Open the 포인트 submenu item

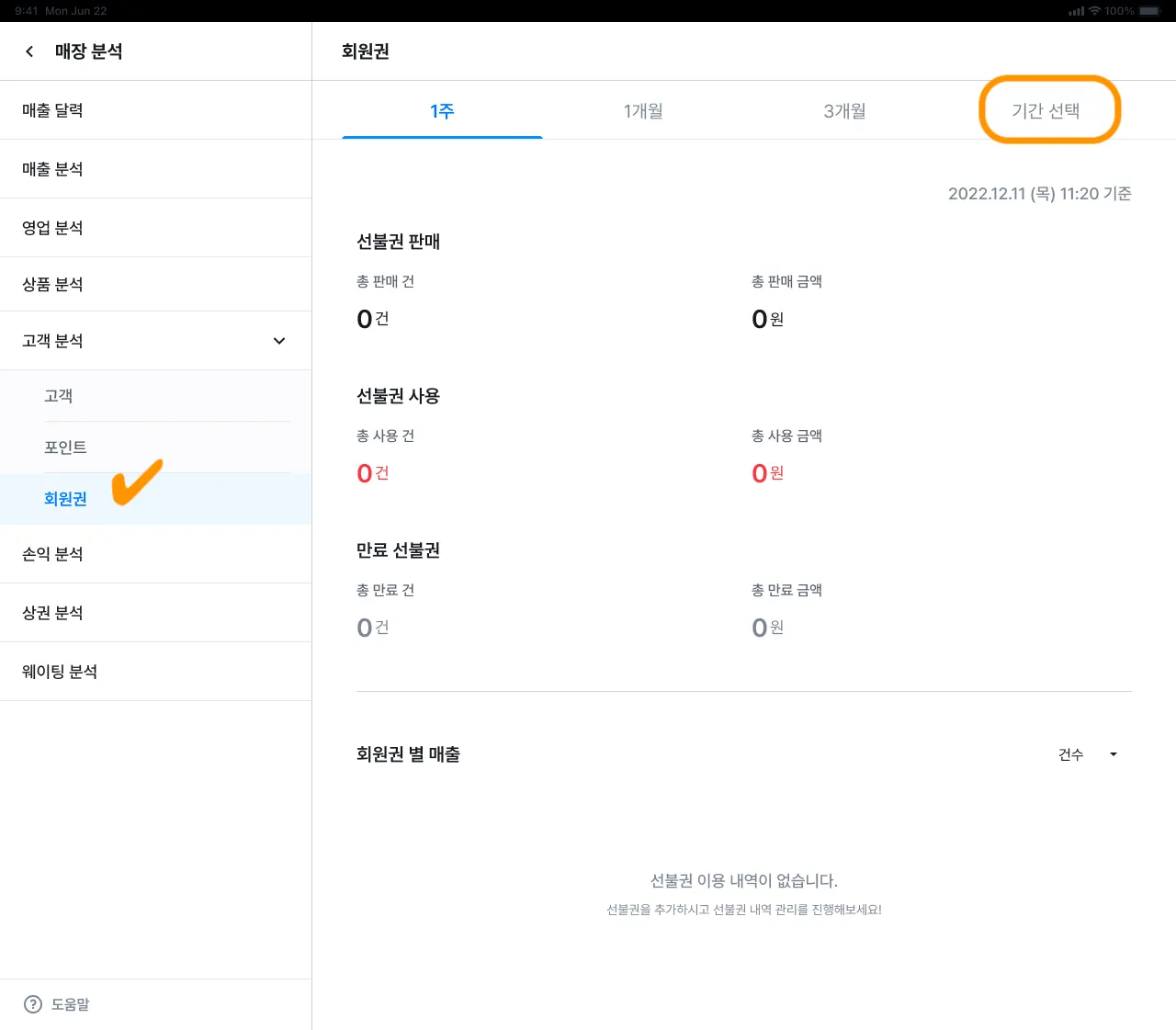[x=65, y=447]
